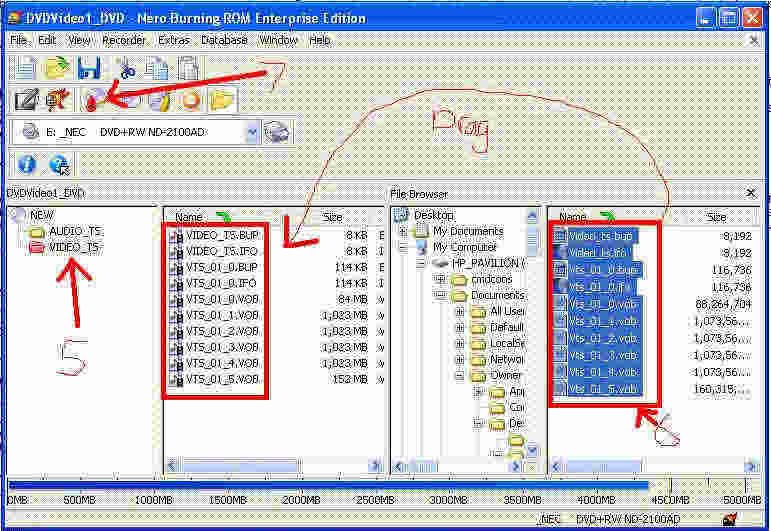
Task: Click the orange disc toolbar icon
Action: [190, 100]
